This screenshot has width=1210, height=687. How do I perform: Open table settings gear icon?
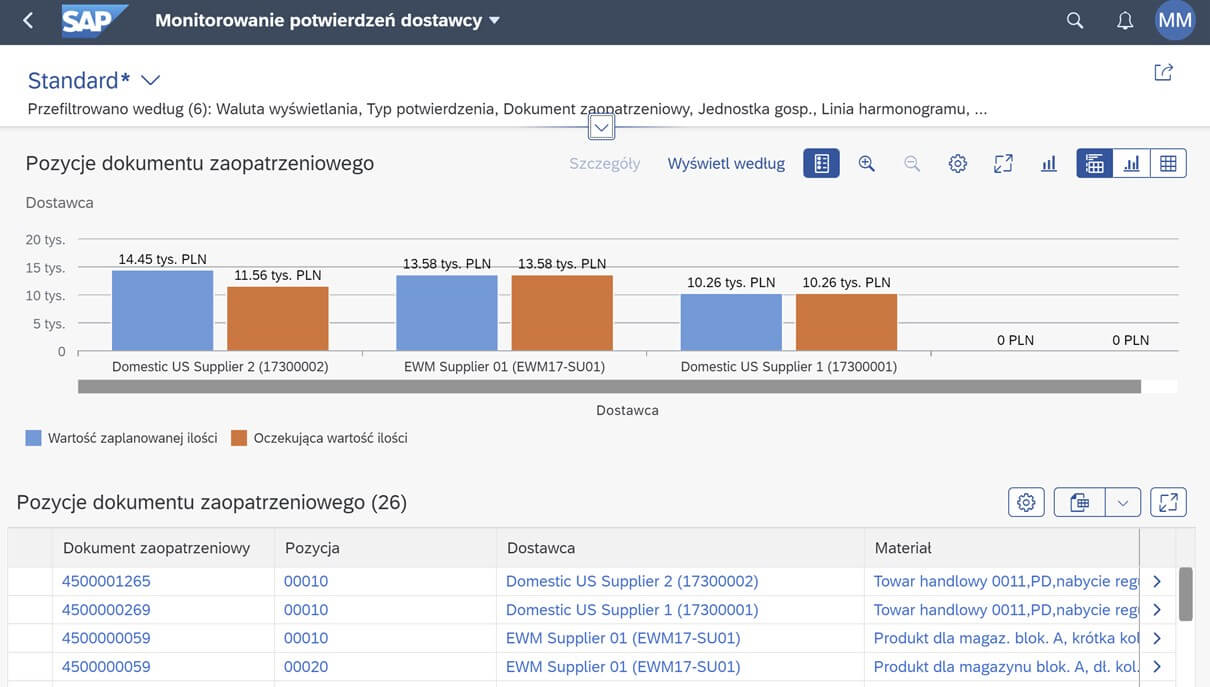(x=1026, y=503)
